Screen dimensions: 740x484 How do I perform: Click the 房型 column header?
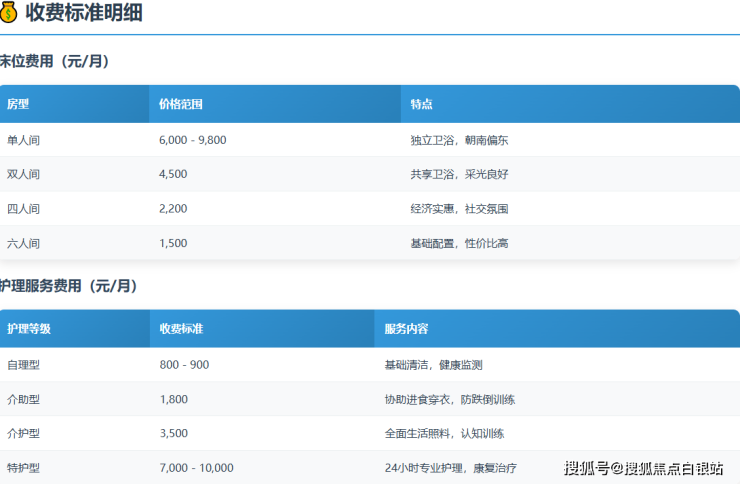[x=18, y=104]
